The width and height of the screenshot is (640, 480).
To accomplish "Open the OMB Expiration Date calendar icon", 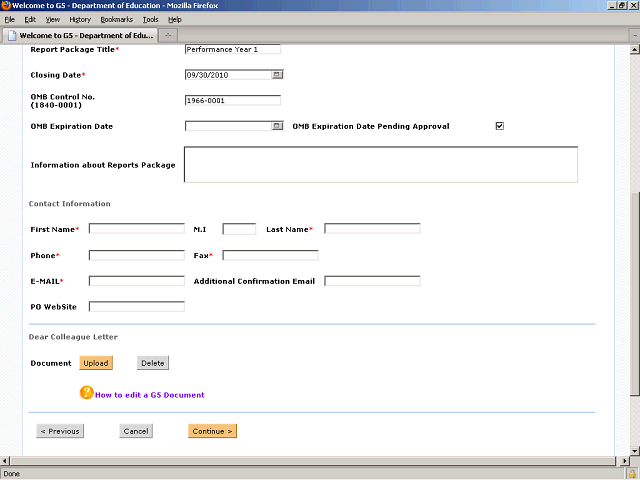I will tap(277, 126).
